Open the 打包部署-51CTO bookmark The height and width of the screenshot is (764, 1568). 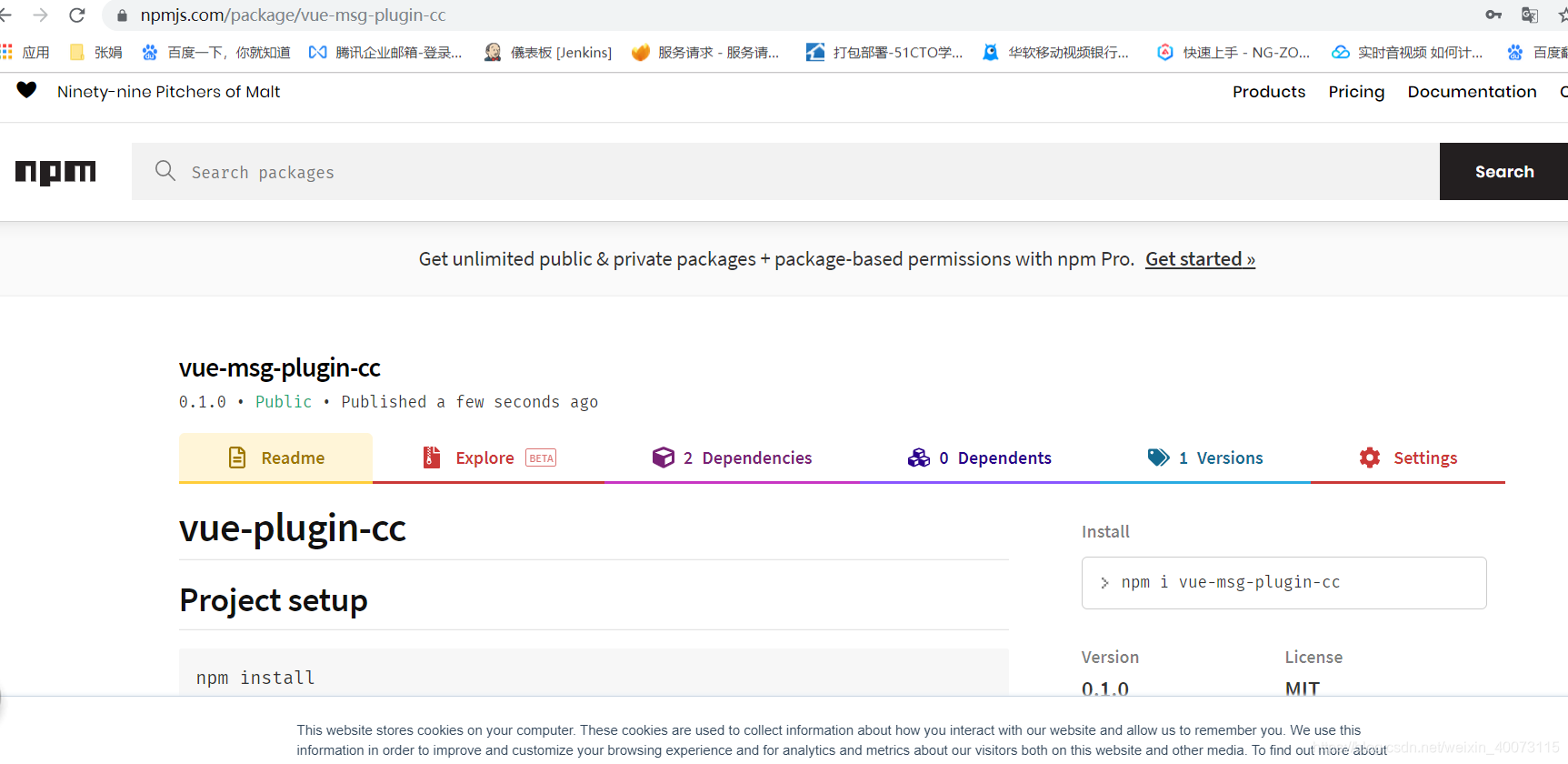[x=884, y=52]
